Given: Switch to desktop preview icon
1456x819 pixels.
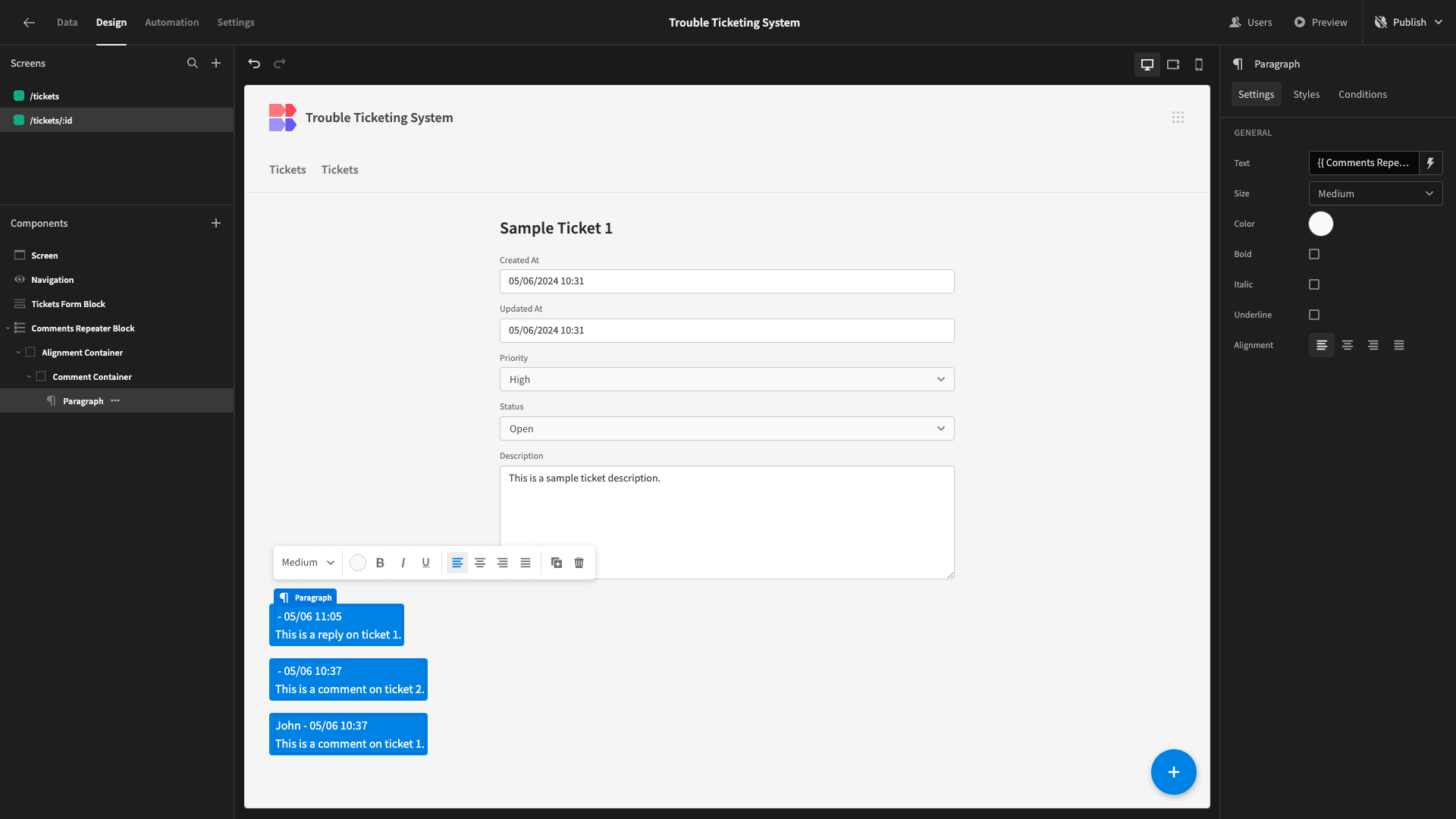Looking at the screenshot, I should [1147, 64].
